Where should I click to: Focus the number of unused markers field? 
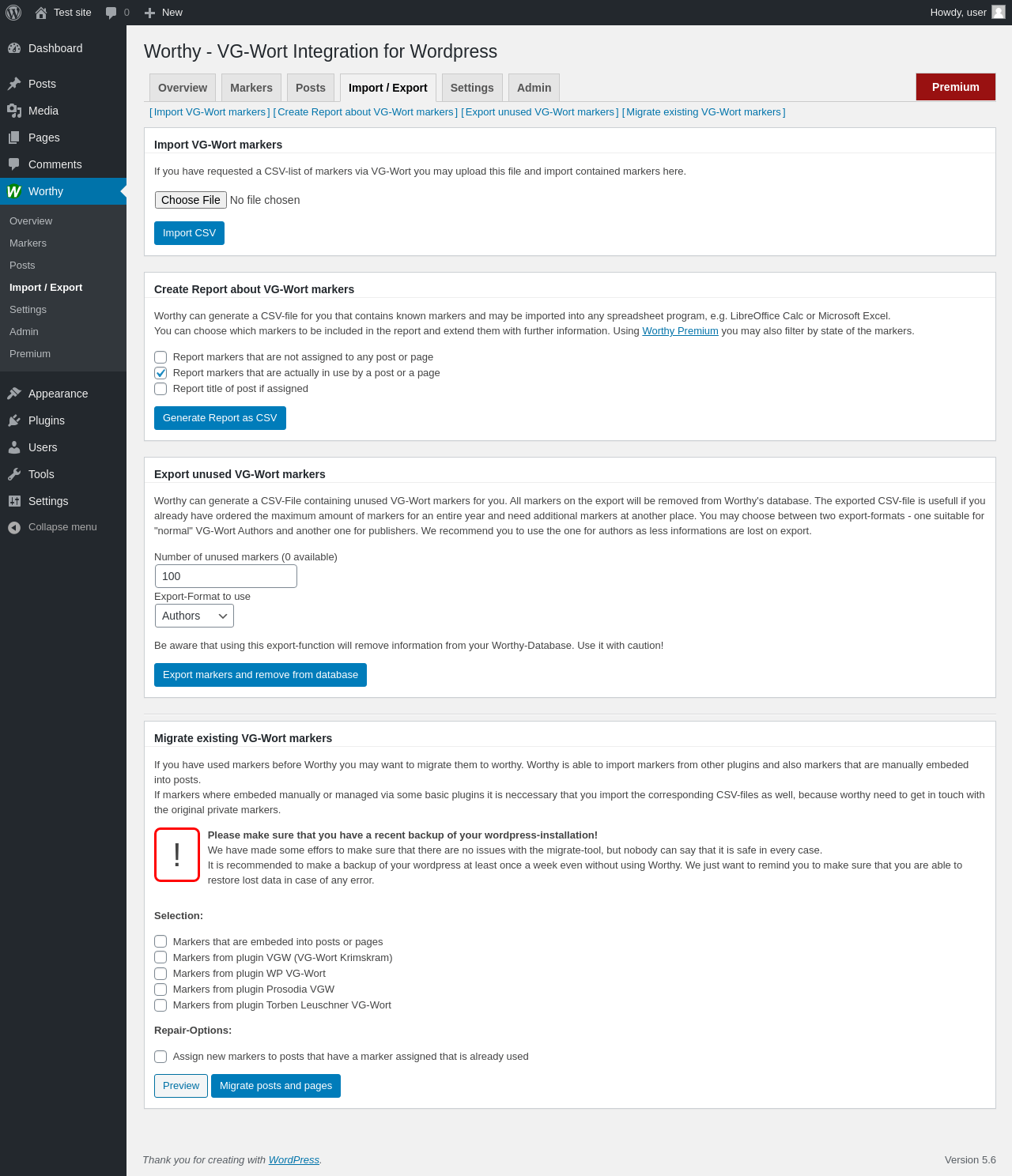tap(226, 576)
